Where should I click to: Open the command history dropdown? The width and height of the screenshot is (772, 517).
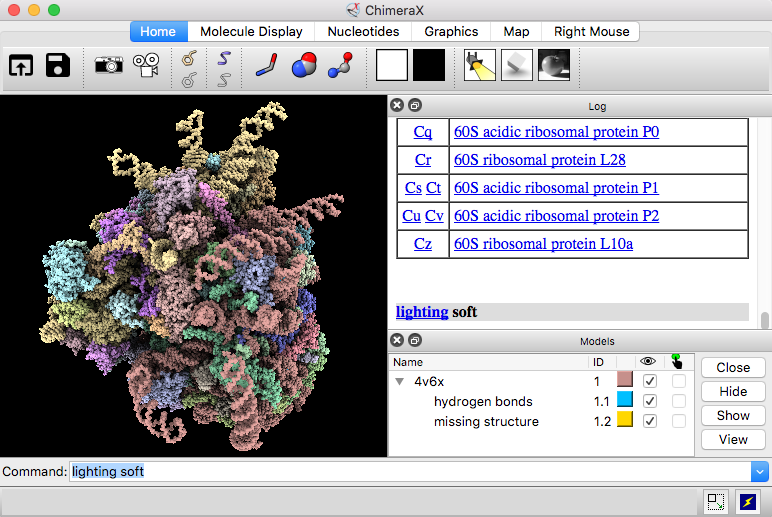[760, 471]
